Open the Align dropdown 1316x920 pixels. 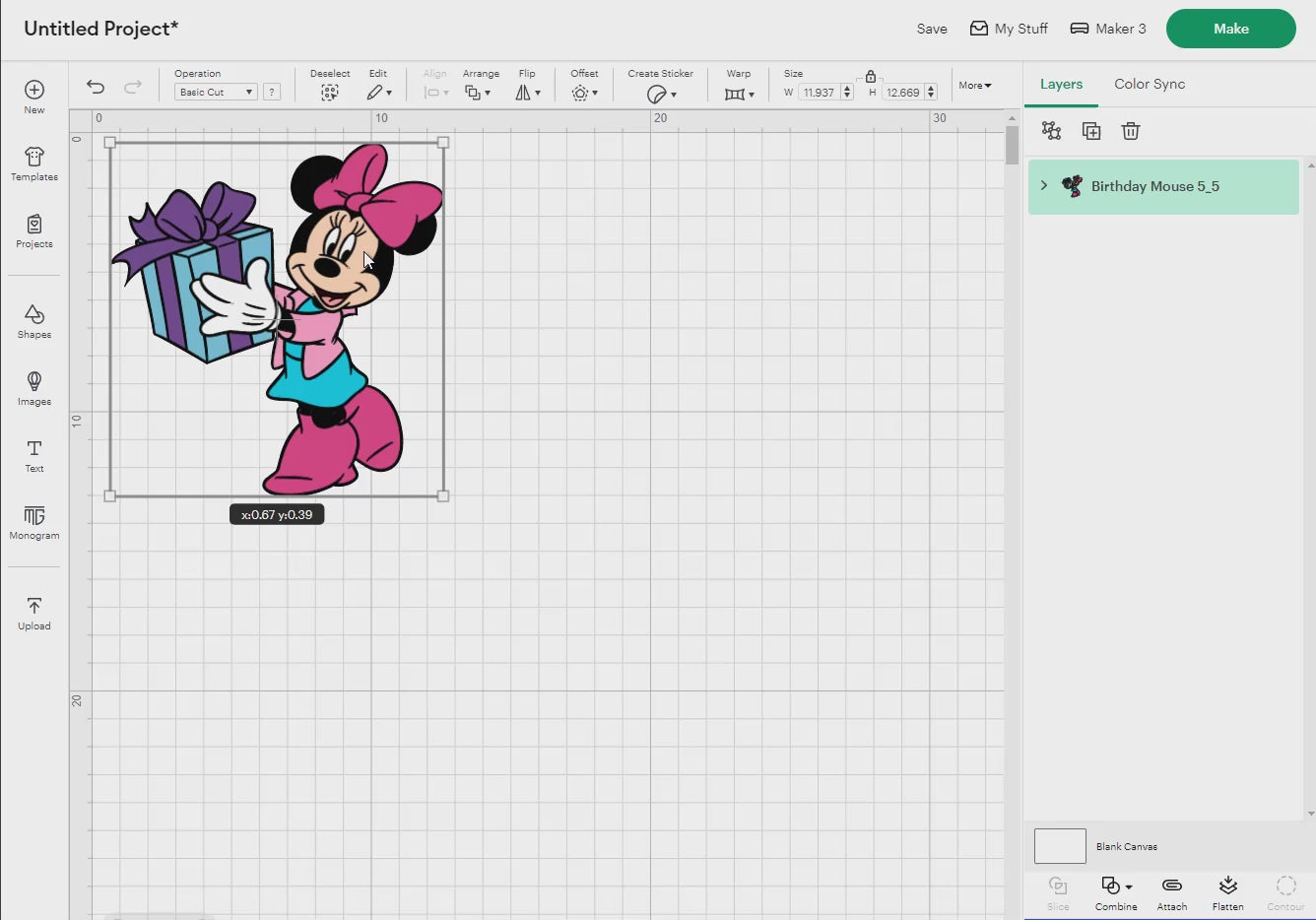[435, 93]
